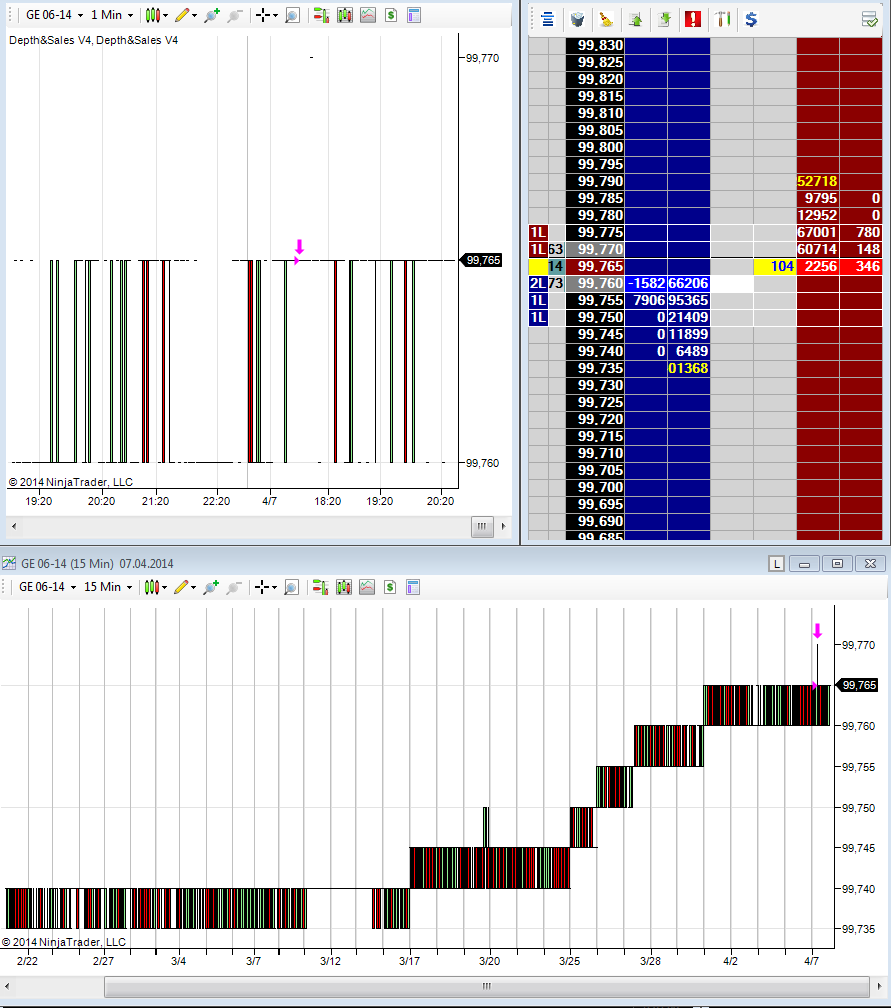Click the 1 Min chart scrollbar thumb
This screenshot has width=891, height=1008.
pyautogui.click(x=482, y=526)
